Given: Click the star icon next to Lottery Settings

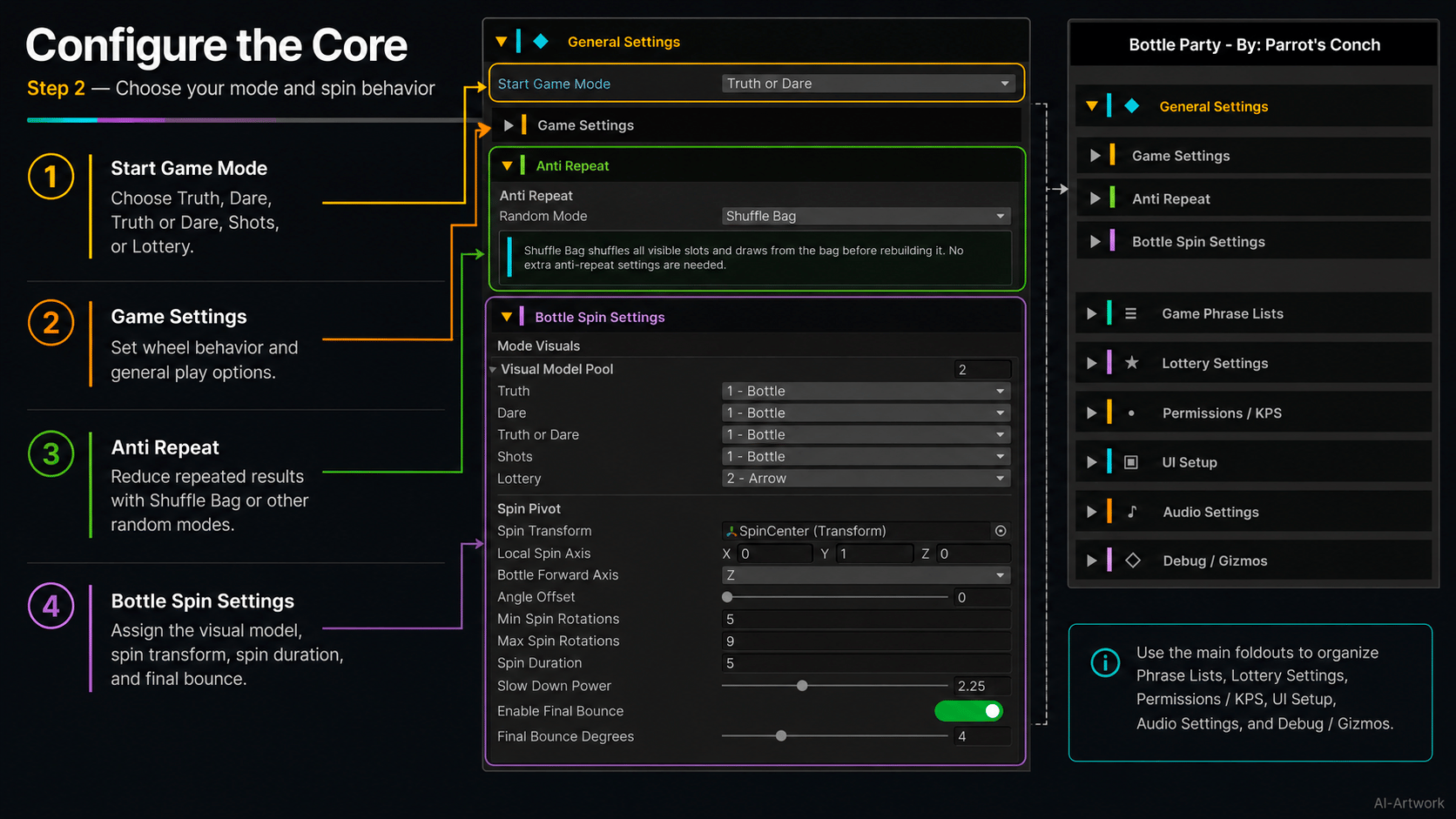Looking at the screenshot, I should coord(1131,363).
